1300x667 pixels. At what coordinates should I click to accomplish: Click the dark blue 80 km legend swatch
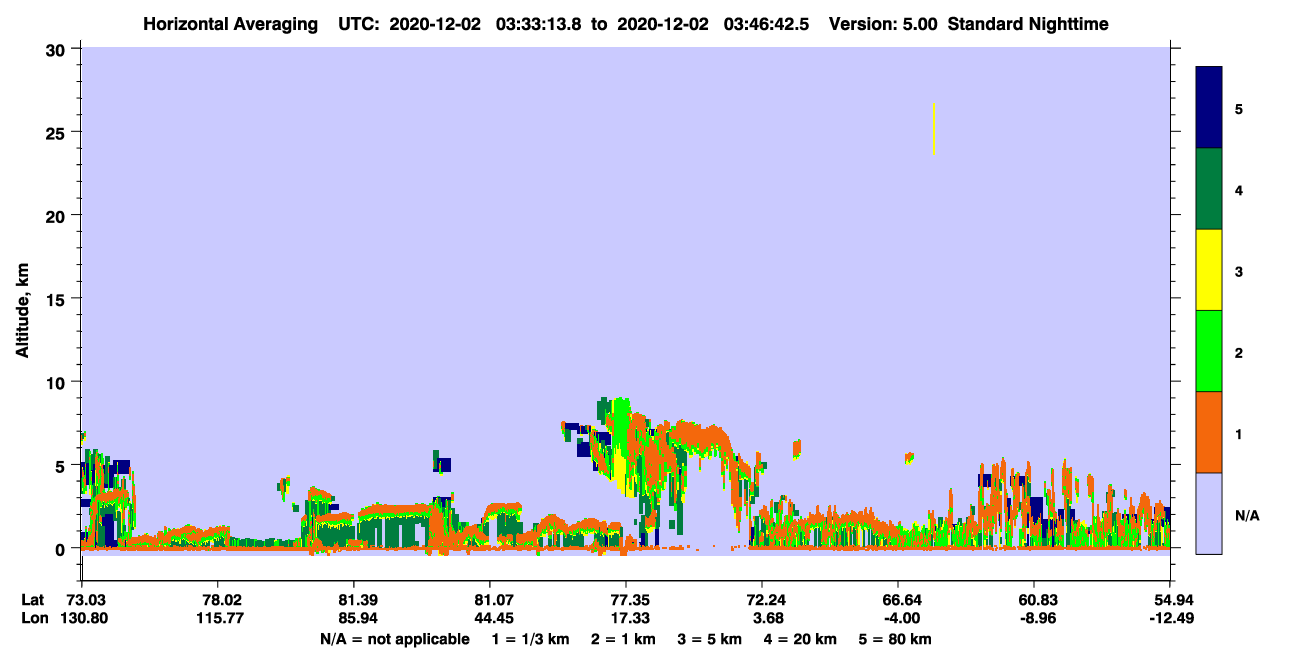(1209, 108)
